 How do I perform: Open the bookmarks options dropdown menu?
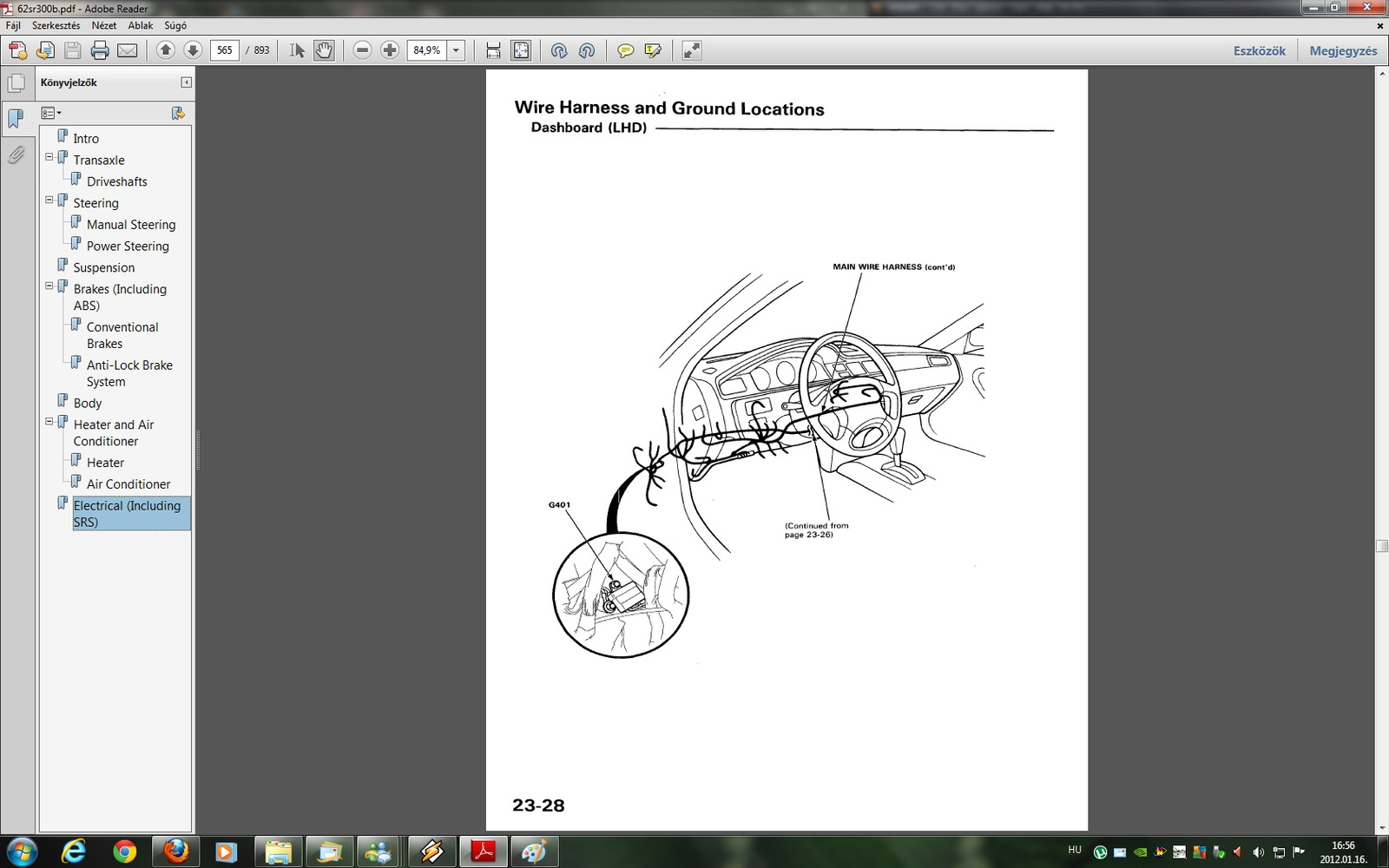coord(51,113)
